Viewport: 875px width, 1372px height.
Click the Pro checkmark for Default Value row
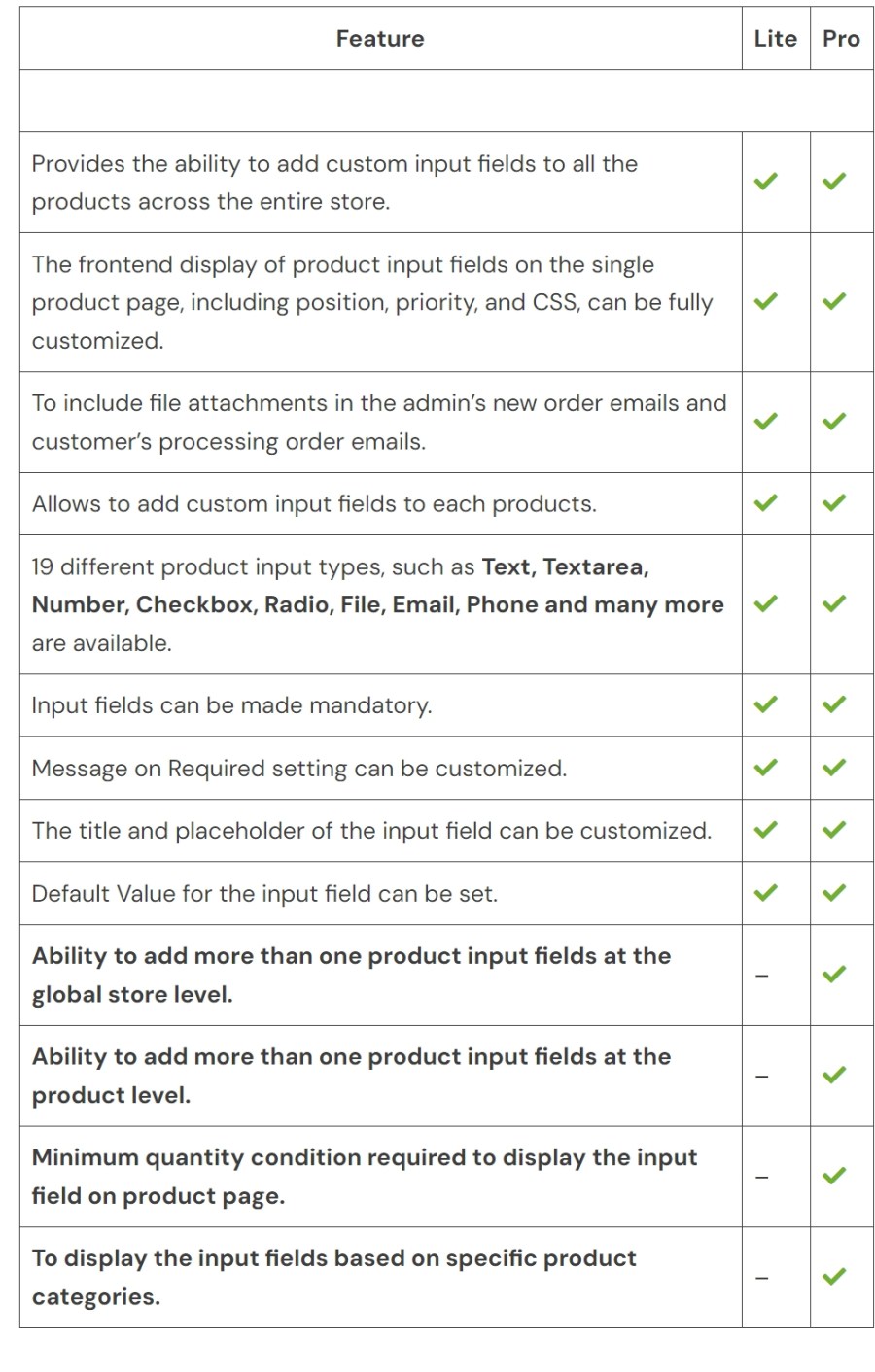[834, 892]
